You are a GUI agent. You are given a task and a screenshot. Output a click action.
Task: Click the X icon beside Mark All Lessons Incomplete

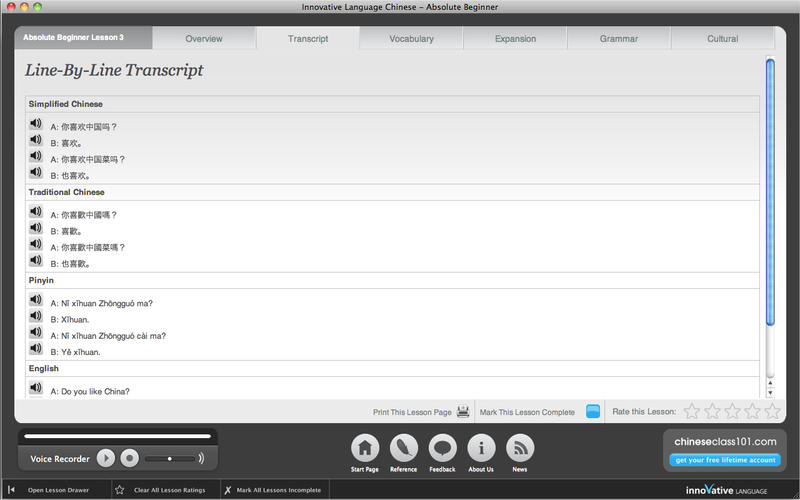click(228, 490)
